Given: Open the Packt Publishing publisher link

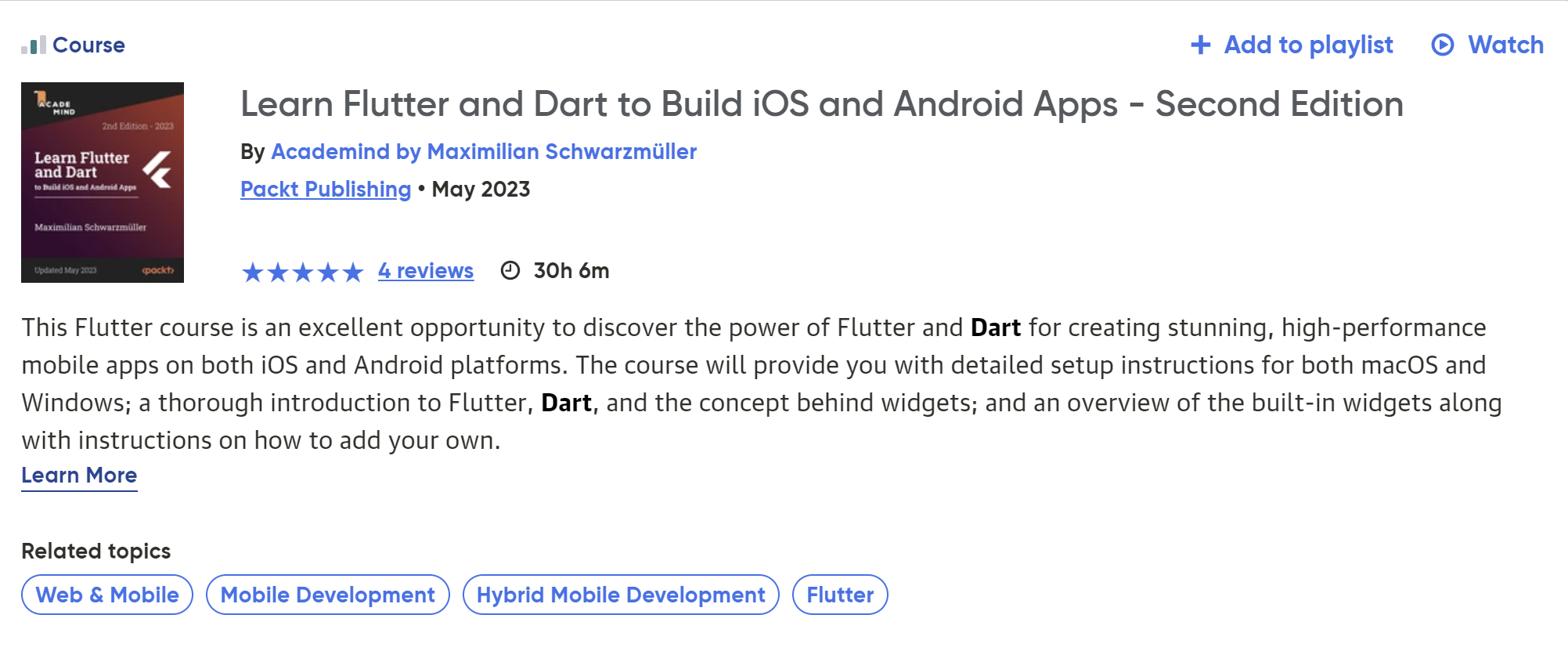Looking at the screenshot, I should [x=326, y=190].
